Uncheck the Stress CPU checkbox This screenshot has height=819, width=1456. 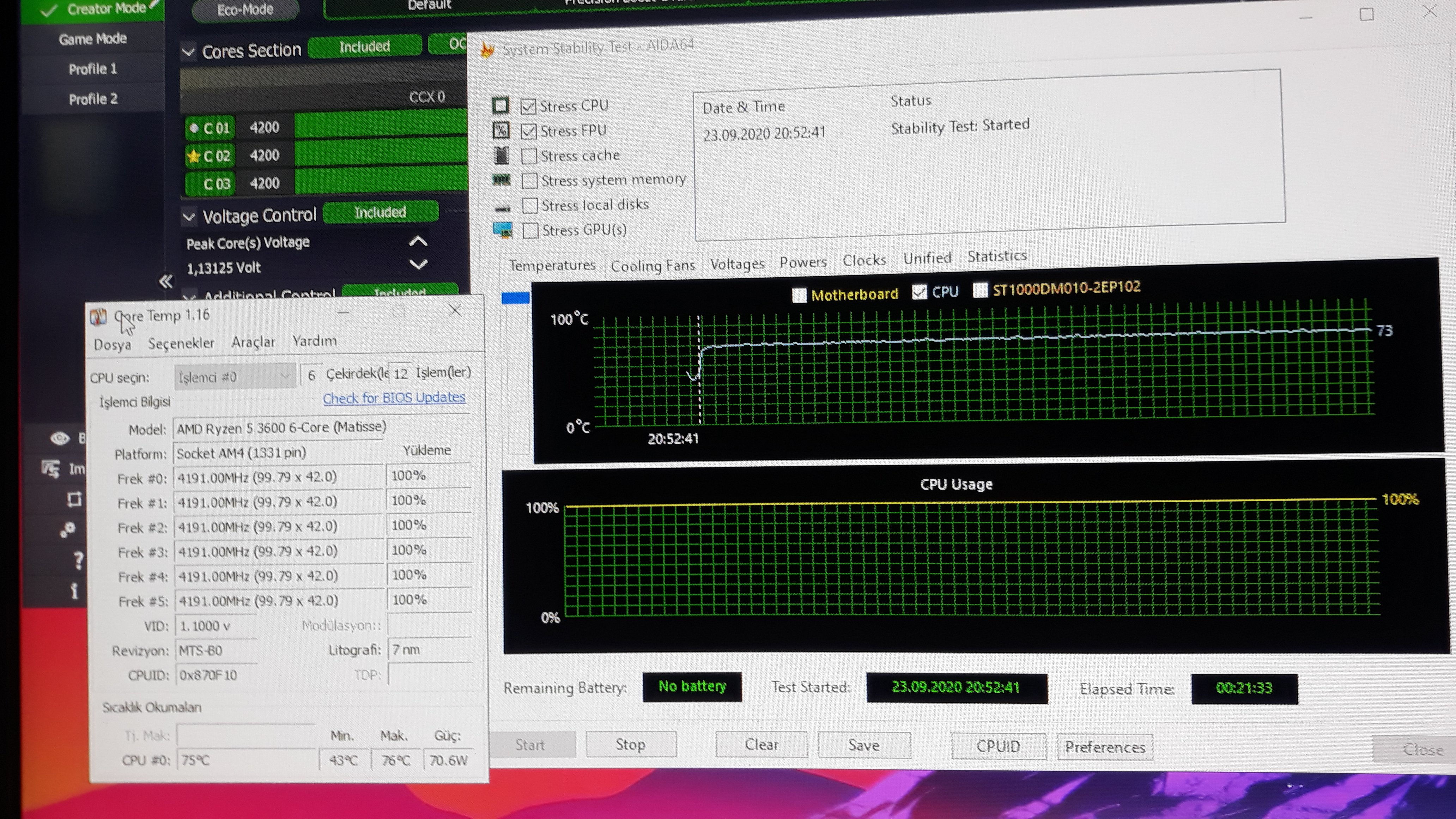coord(528,106)
